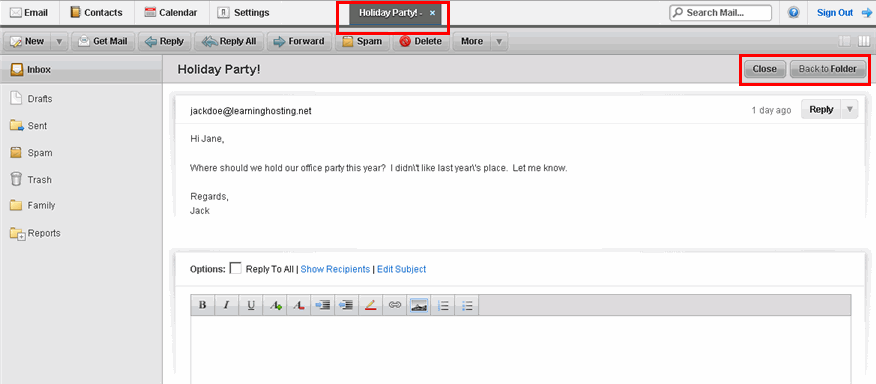This screenshot has height=384, width=876.
Task: Click the New message toolbar button
Action: point(28,41)
